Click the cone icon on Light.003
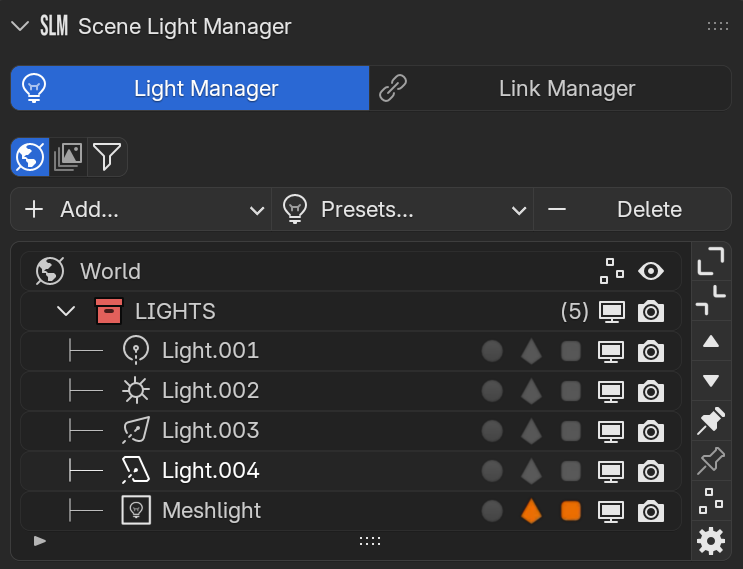The image size is (743, 569). [x=531, y=431]
